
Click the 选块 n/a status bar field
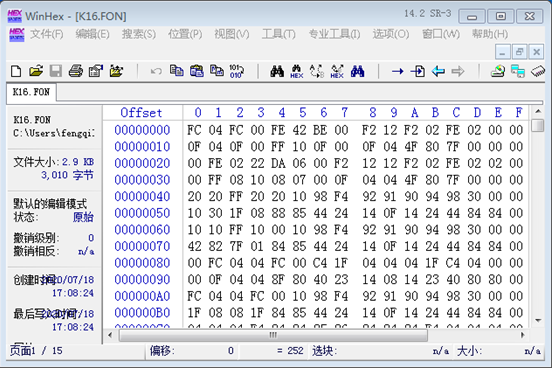380,351
